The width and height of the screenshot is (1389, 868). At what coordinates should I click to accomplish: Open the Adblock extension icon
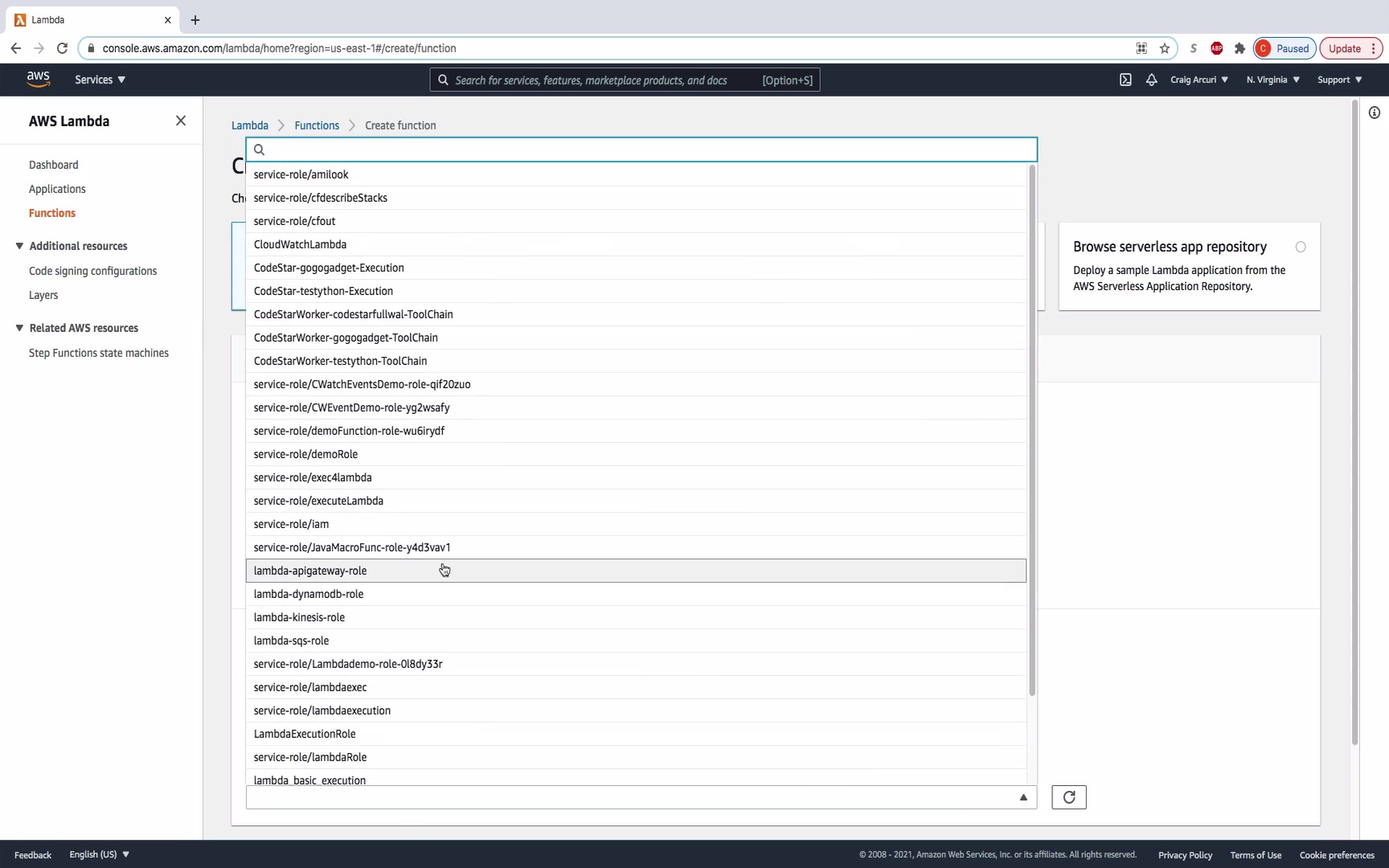click(1217, 48)
